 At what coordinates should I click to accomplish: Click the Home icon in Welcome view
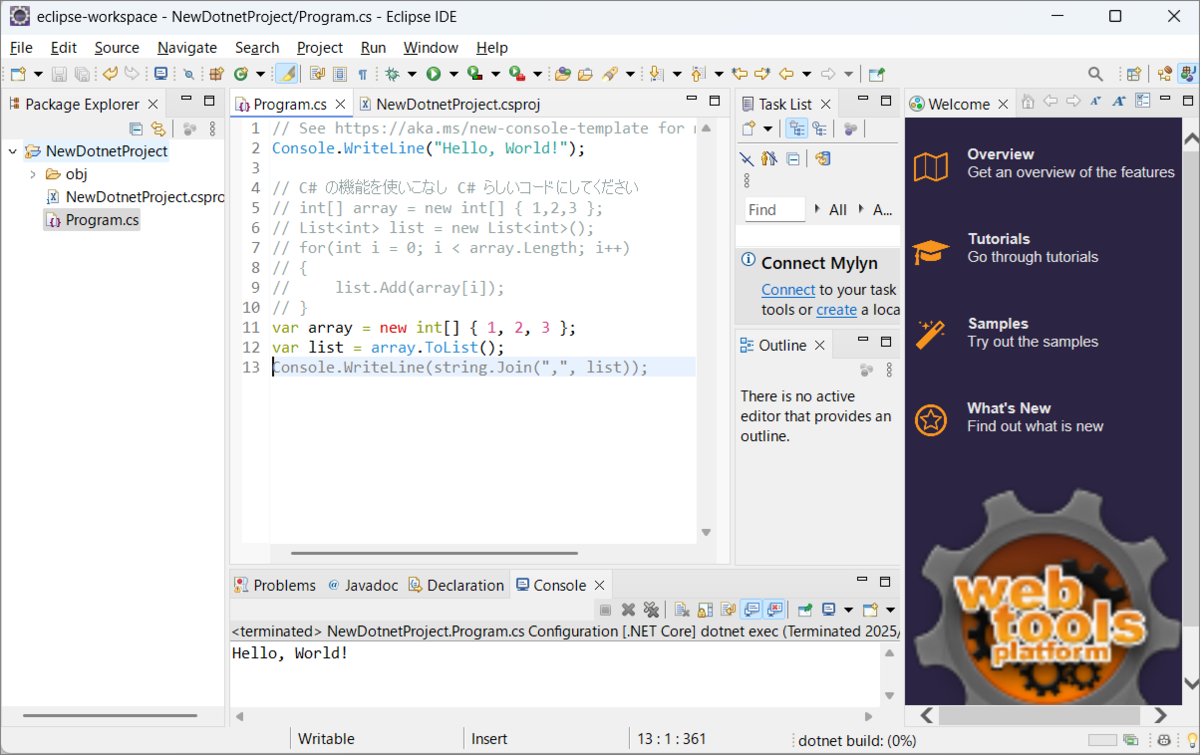click(x=1027, y=101)
